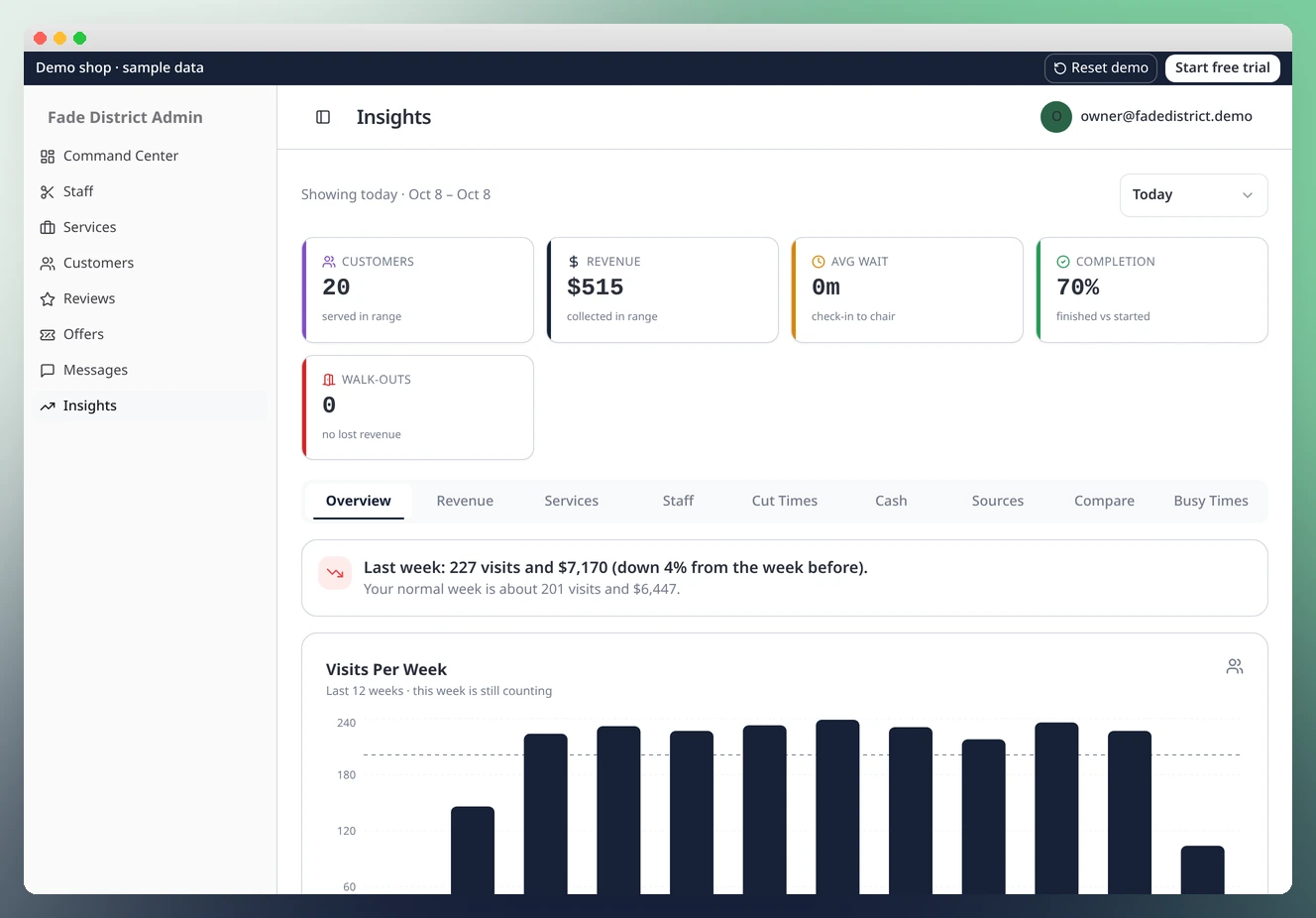Click the Reset demo button
Viewport: 1316px width, 918px height.
[1101, 68]
